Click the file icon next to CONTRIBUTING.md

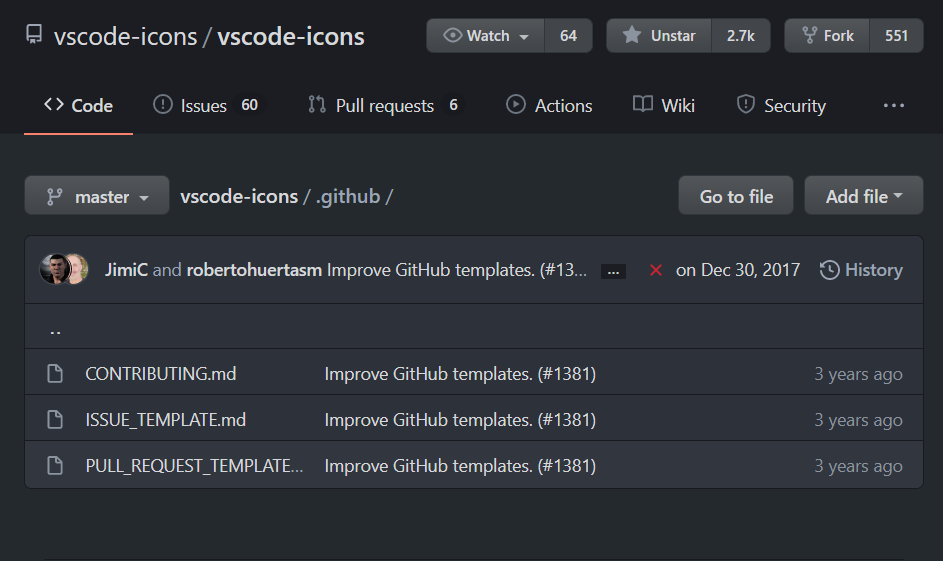56,374
